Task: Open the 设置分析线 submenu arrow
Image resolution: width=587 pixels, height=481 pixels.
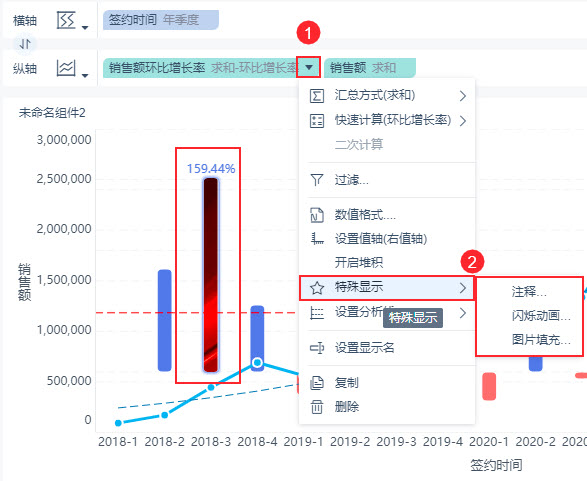Action: click(x=463, y=313)
